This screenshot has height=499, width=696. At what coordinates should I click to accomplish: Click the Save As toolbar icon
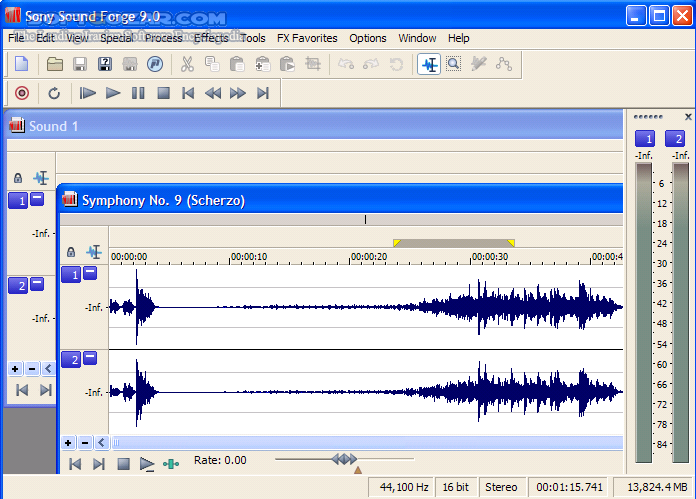105,64
